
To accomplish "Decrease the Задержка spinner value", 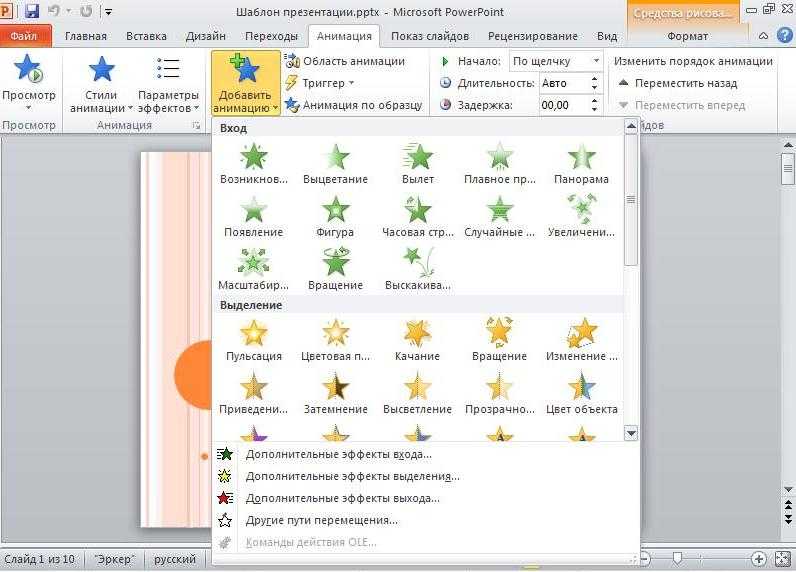I will coord(594,109).
